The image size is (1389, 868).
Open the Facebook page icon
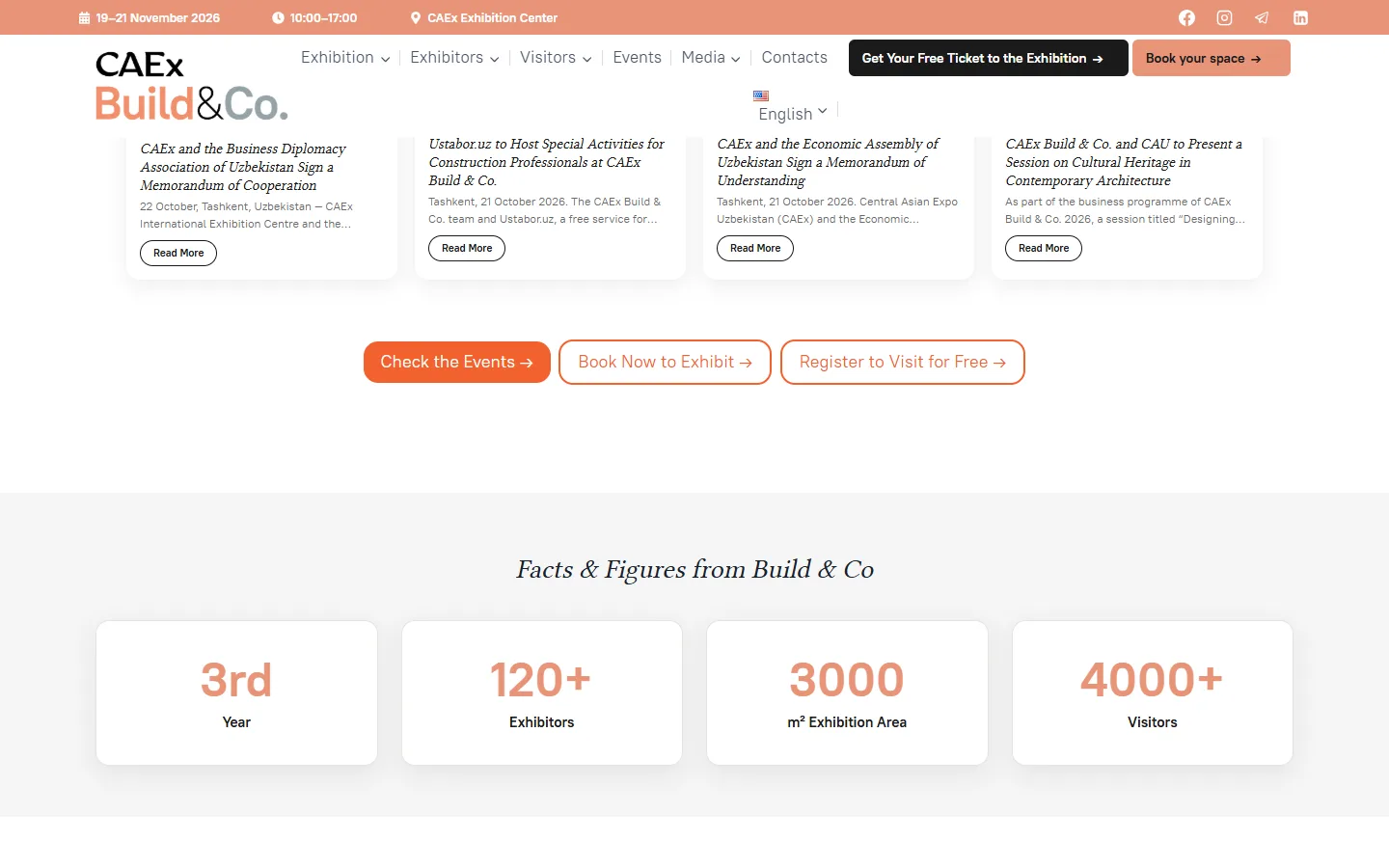point(1186,17)
